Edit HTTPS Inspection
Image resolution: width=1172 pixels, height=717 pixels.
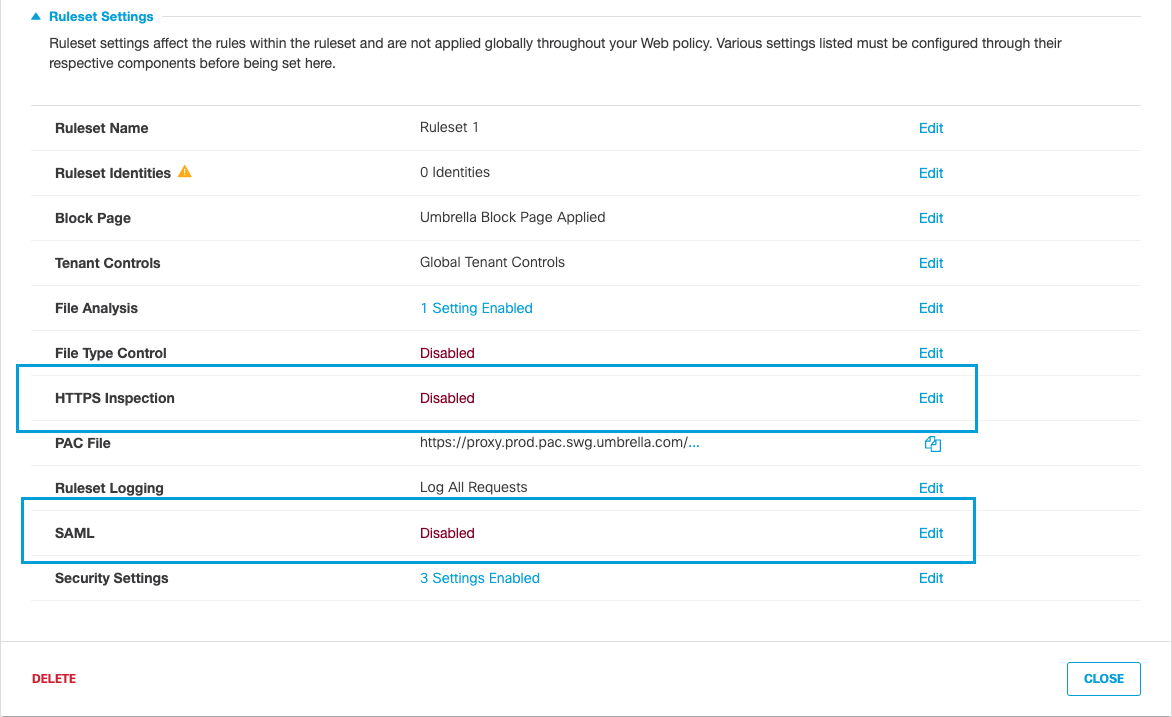(930, 397)
